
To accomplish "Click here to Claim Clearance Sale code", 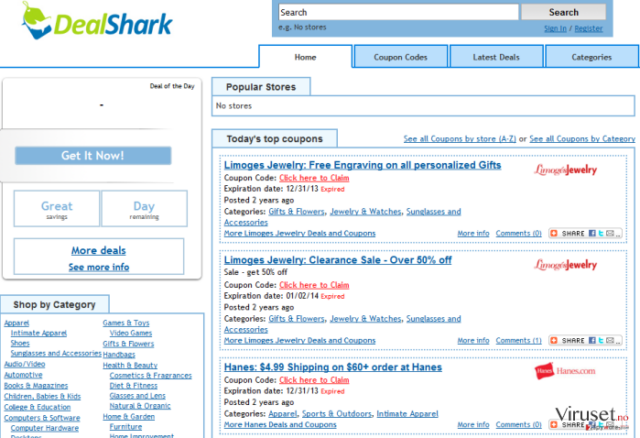I will pyautogui.click(x=314, y=285).
